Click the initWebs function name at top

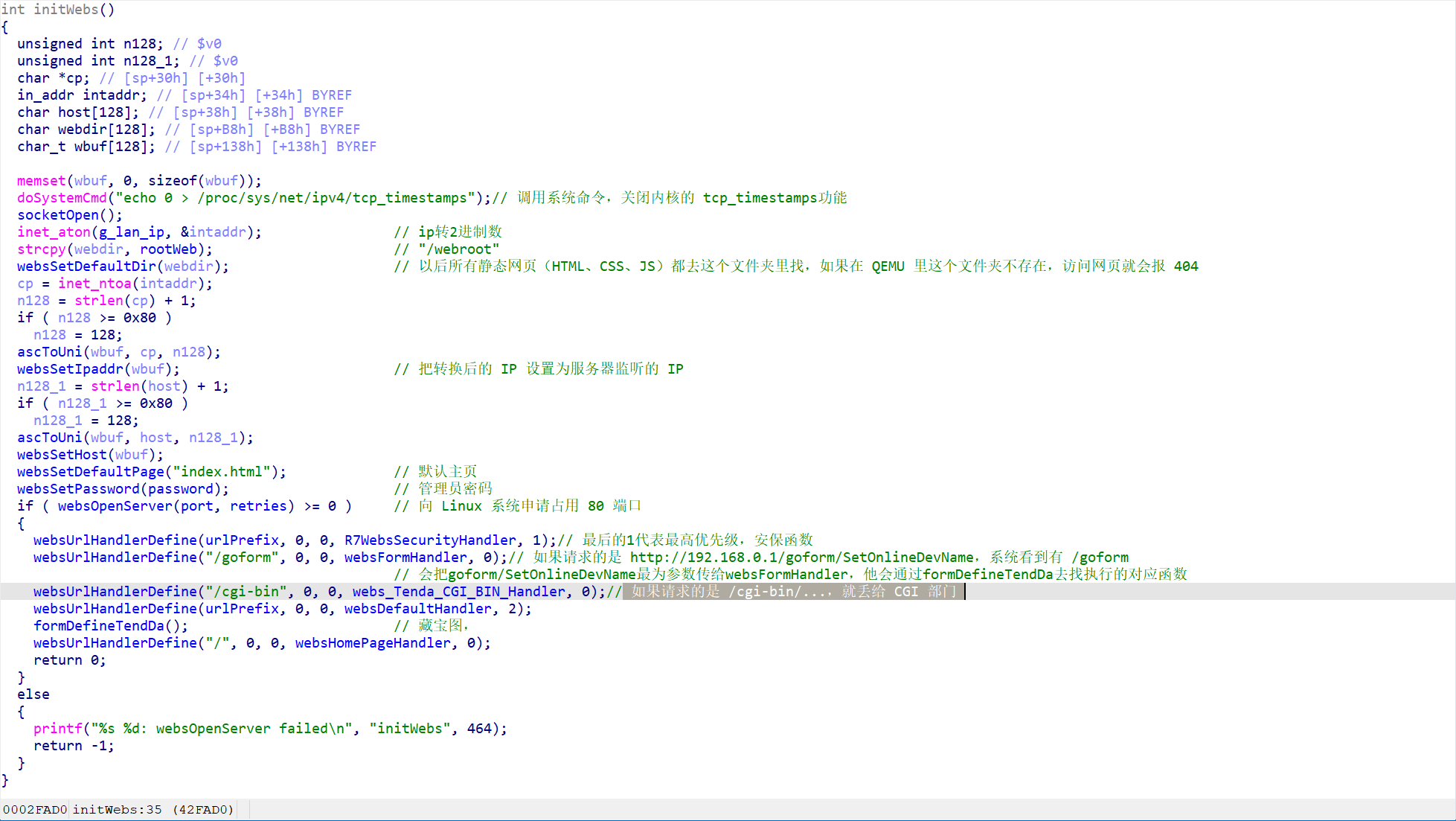[67, 10]
